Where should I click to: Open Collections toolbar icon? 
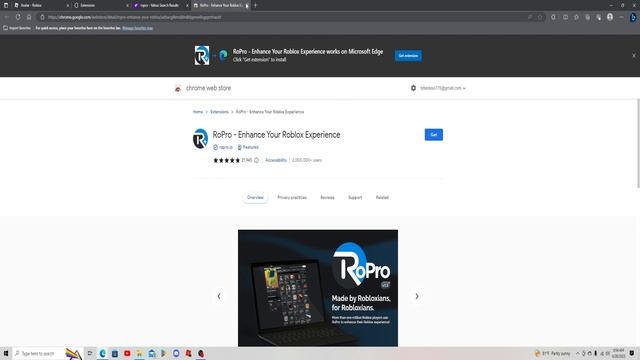point(588,17)
